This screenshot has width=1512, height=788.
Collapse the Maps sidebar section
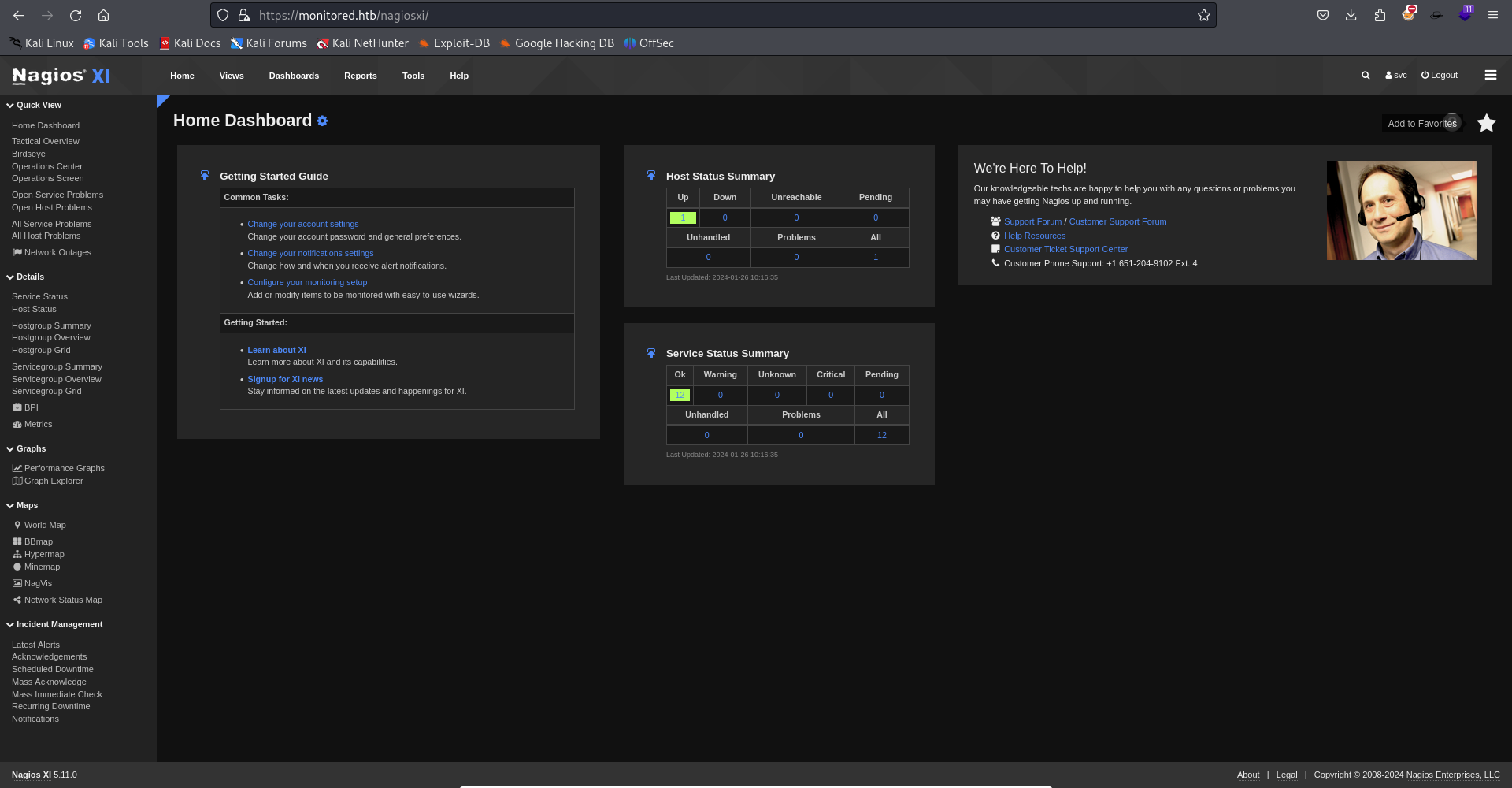22,505
